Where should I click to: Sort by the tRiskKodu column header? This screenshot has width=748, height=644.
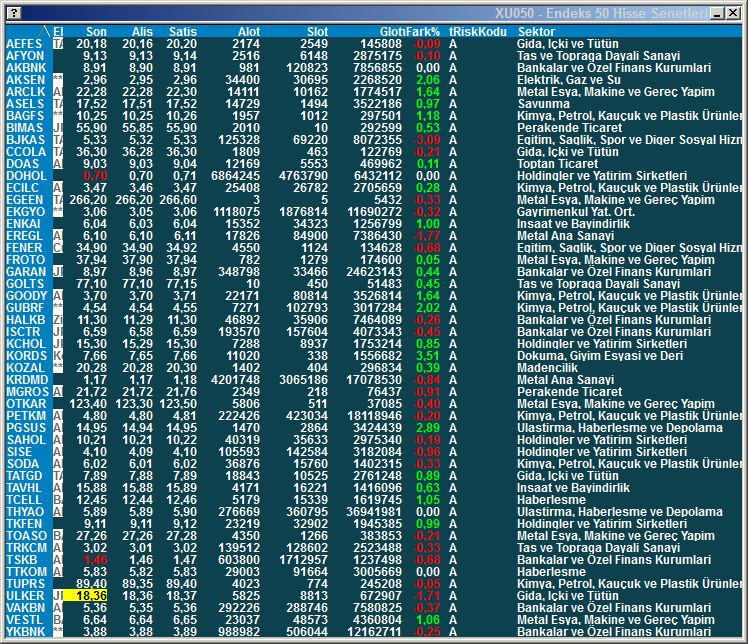click(478, 31)
